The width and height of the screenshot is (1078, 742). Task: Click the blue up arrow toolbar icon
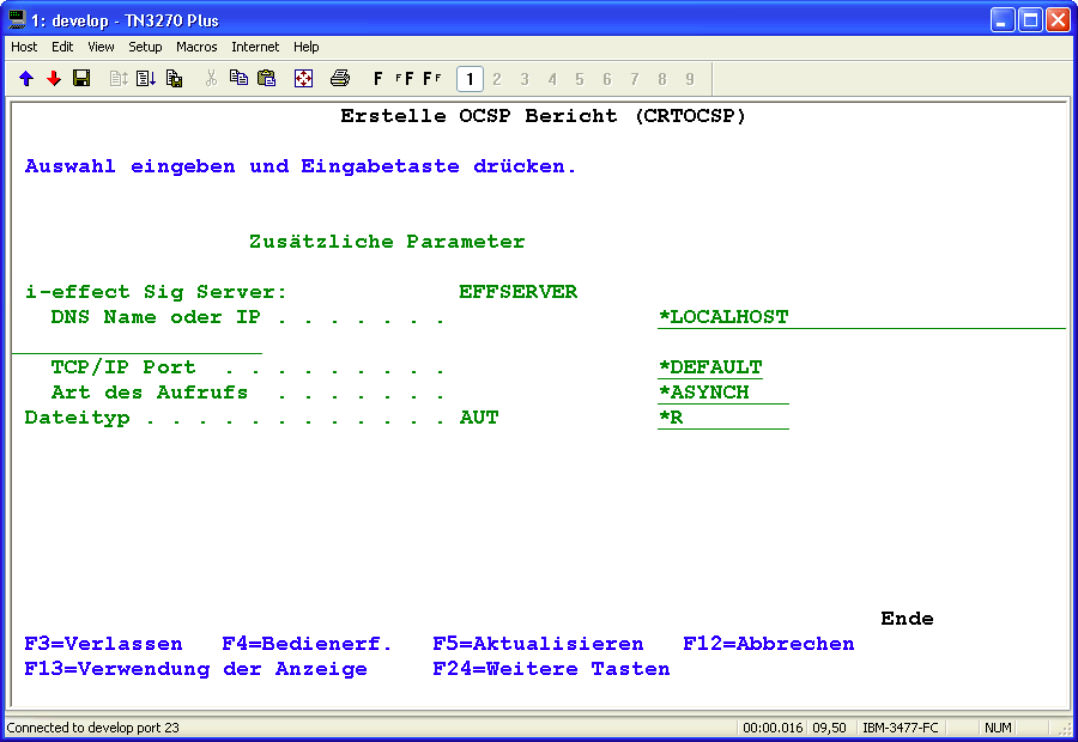tap(26, 78)
